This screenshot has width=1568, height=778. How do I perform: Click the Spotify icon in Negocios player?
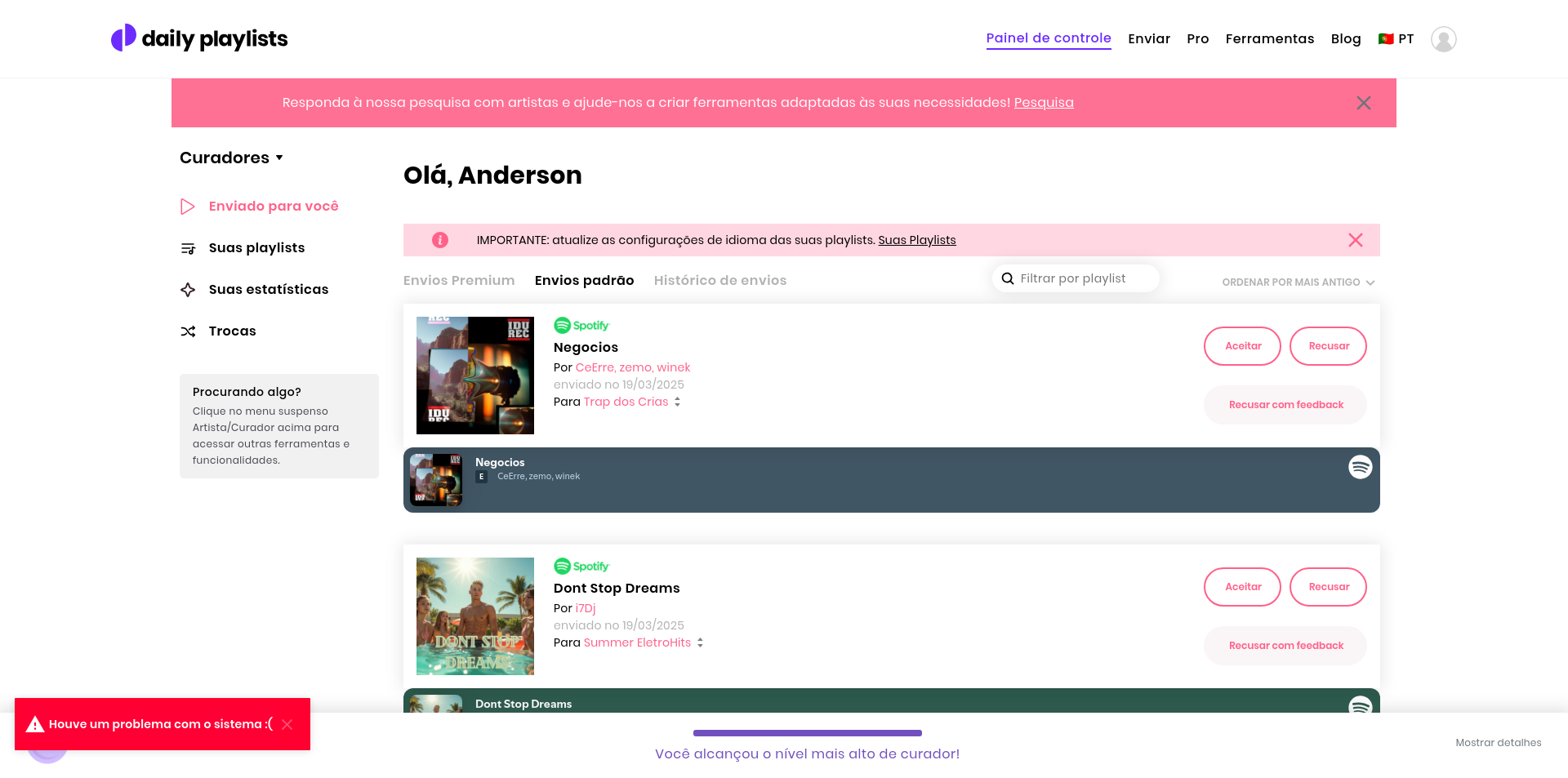pyautogui.click(x=1360, y=467)
